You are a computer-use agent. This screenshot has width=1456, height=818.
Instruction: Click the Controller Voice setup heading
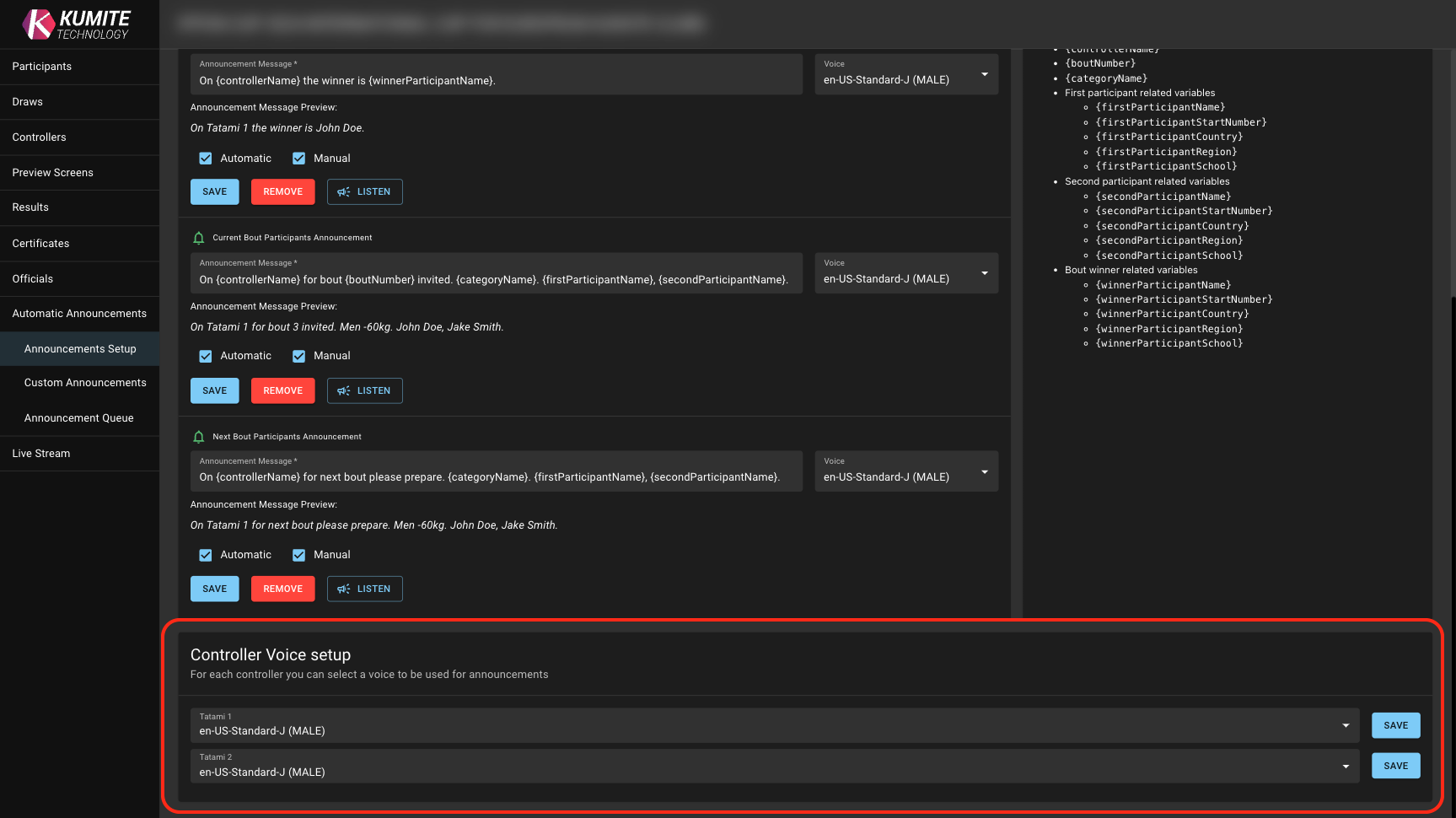point(271,655)
